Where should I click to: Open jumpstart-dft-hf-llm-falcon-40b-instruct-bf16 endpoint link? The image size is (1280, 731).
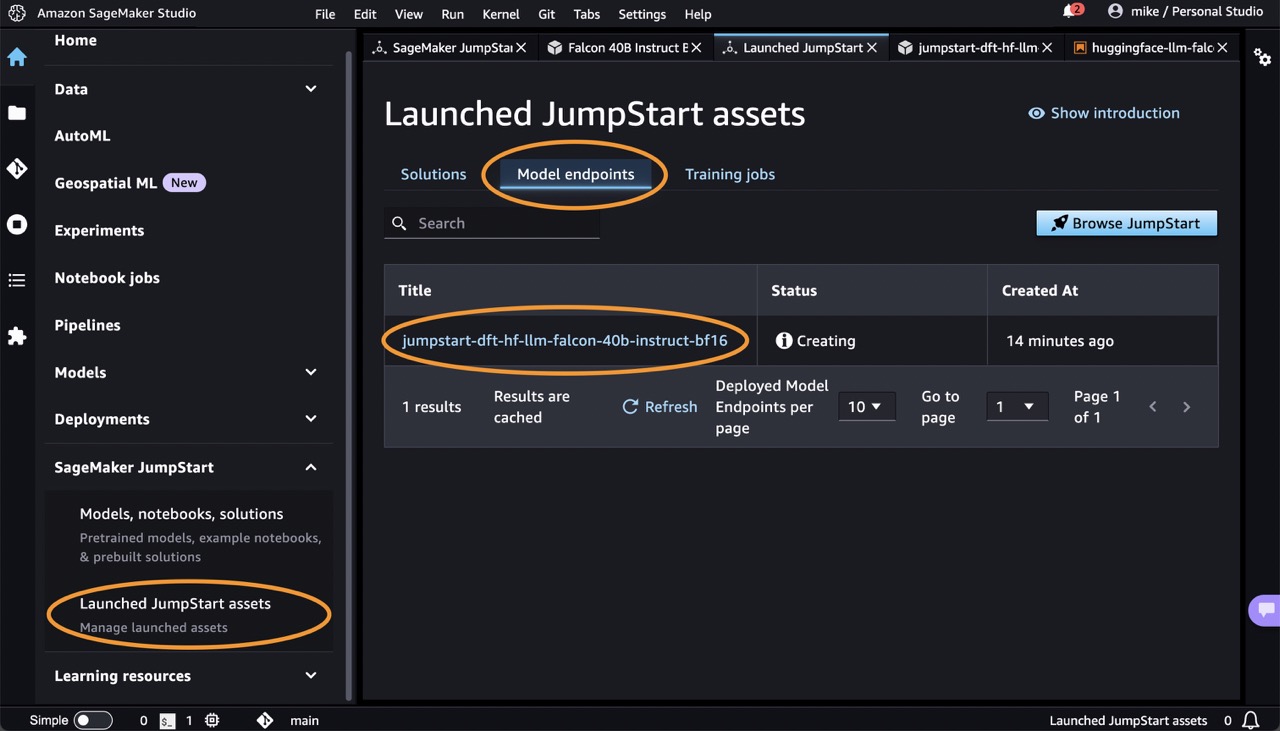click(x=565, y=341)
